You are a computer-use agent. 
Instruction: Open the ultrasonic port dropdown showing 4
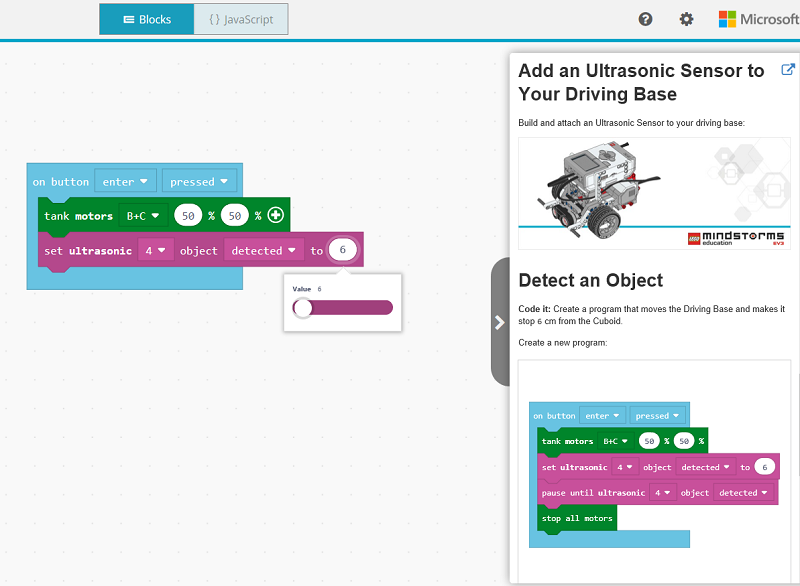pyautogui.click(x=155, y=249)
